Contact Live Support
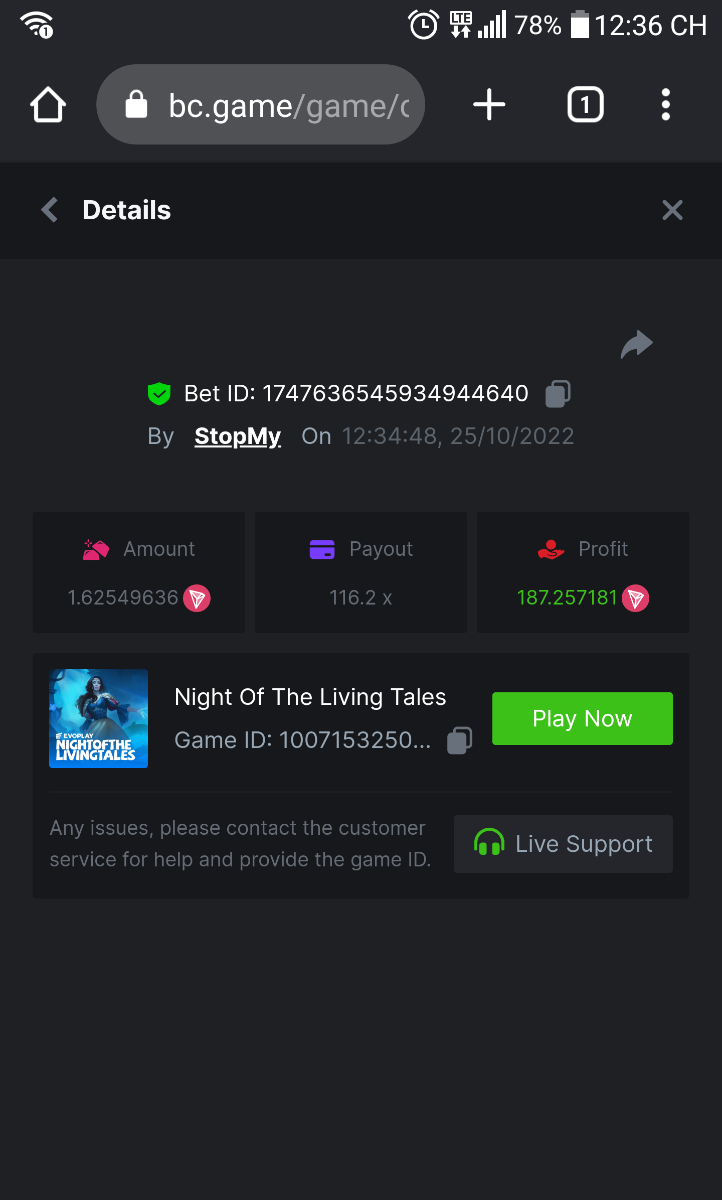This screenshot has height=1200, width=722. pos(563,844)
